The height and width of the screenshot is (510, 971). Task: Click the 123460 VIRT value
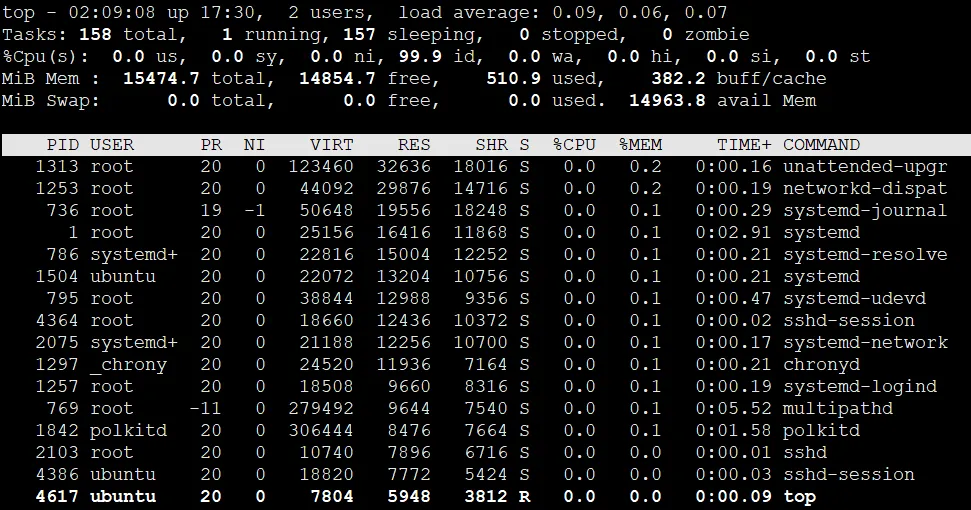321,167
